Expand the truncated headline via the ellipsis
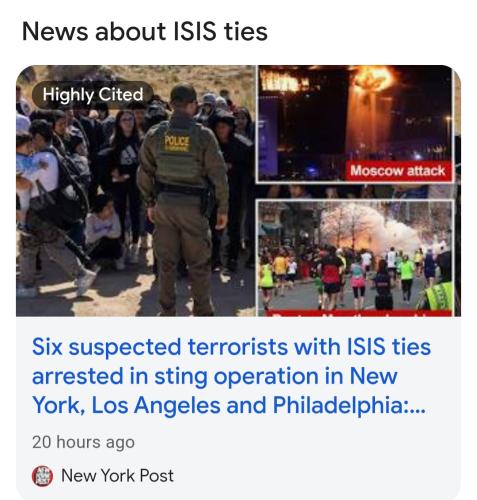 [416, 406]
